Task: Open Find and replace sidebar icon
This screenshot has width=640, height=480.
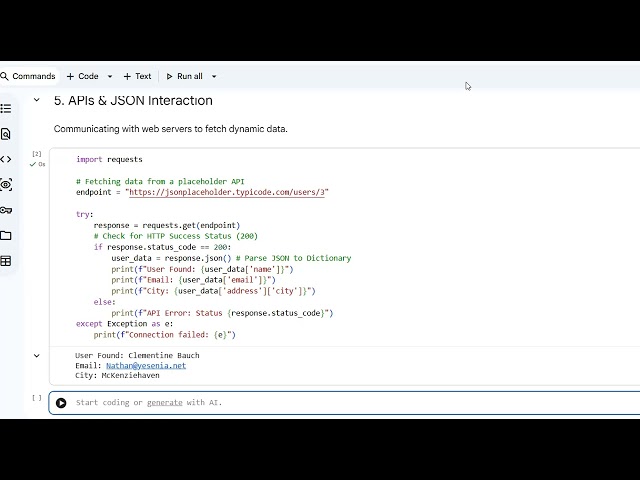Action: tap(6, 134)
